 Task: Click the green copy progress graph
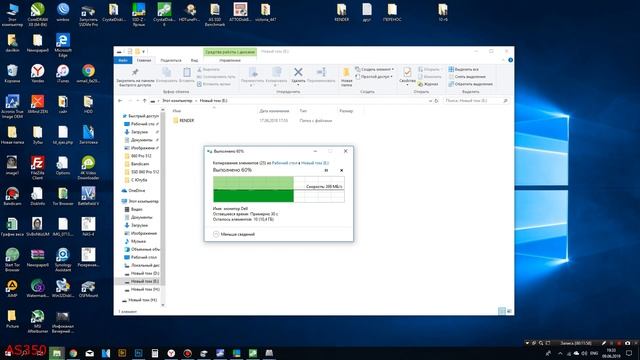(x=278, y=189)
